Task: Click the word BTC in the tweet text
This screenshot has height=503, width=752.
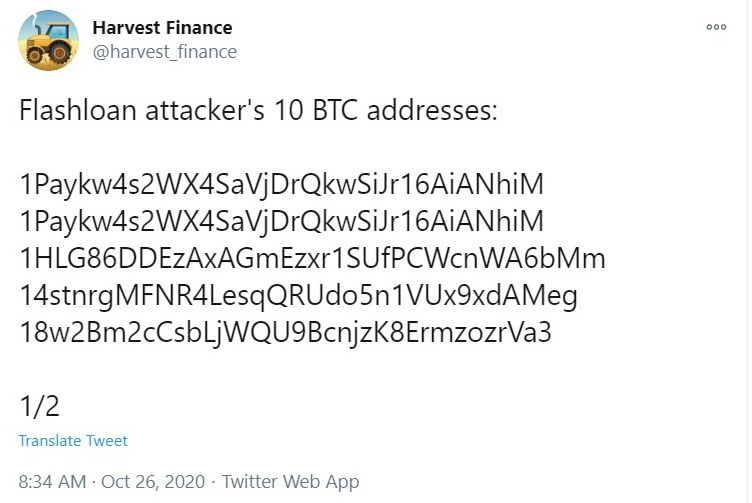Action: click(x=335, y=110)
